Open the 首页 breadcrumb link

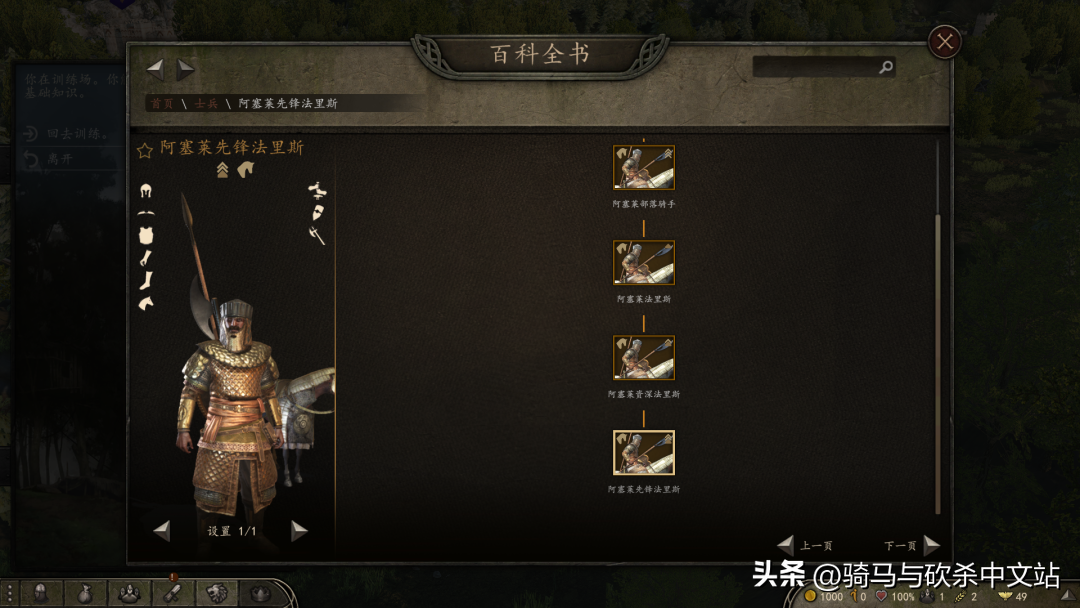point(162,103)
